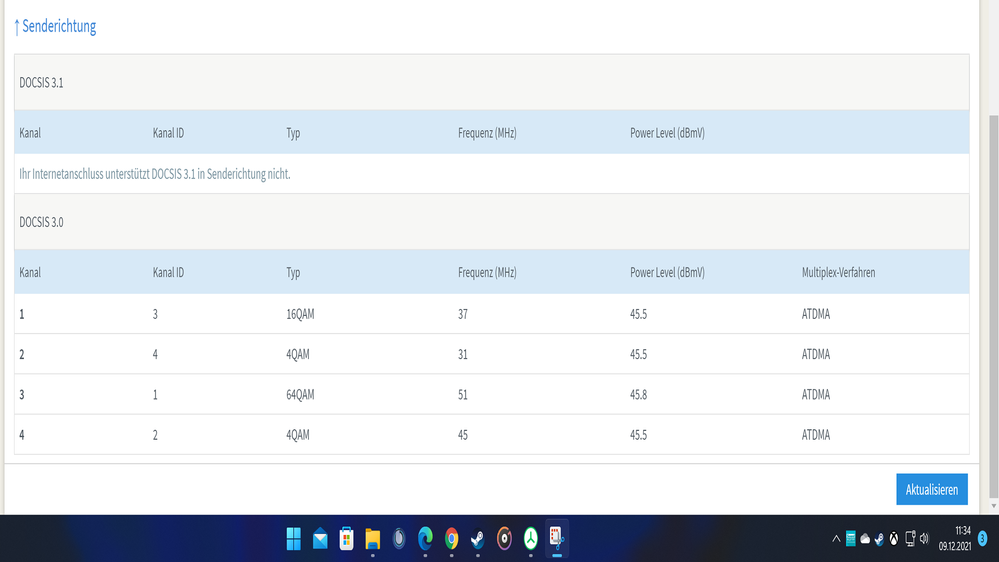Open the clock and date 09.12.2021
Image resolution: width=999 pixels, height=562 pixels.
click(954, 538)
